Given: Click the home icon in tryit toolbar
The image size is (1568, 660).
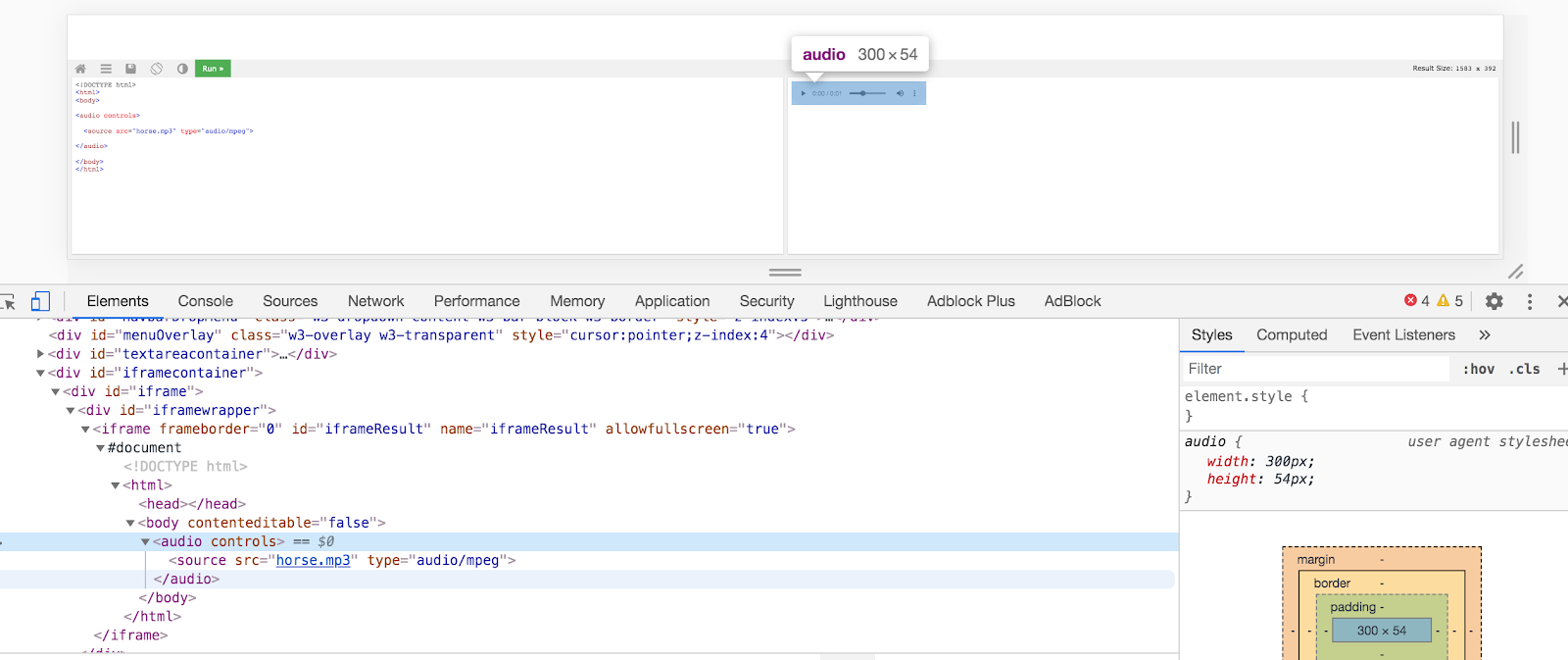Looking at the screenshot, I should pos(80,69).
